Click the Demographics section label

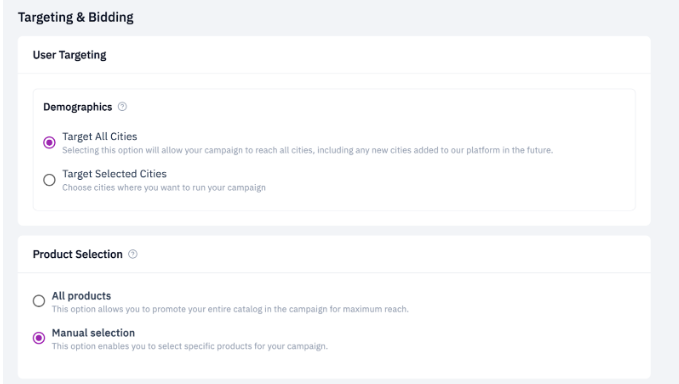click(78, 107)
